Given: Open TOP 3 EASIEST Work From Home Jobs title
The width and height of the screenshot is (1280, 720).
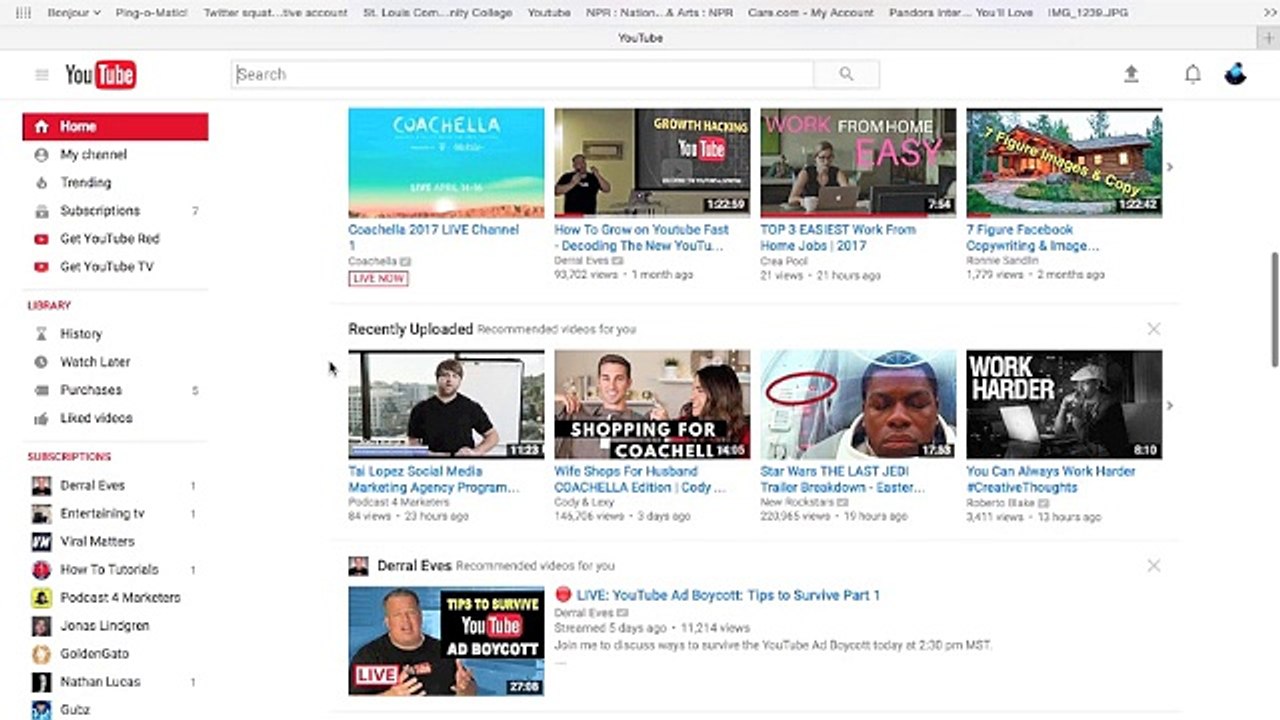Looking at the screenshot, I should [x=838, y=237].
